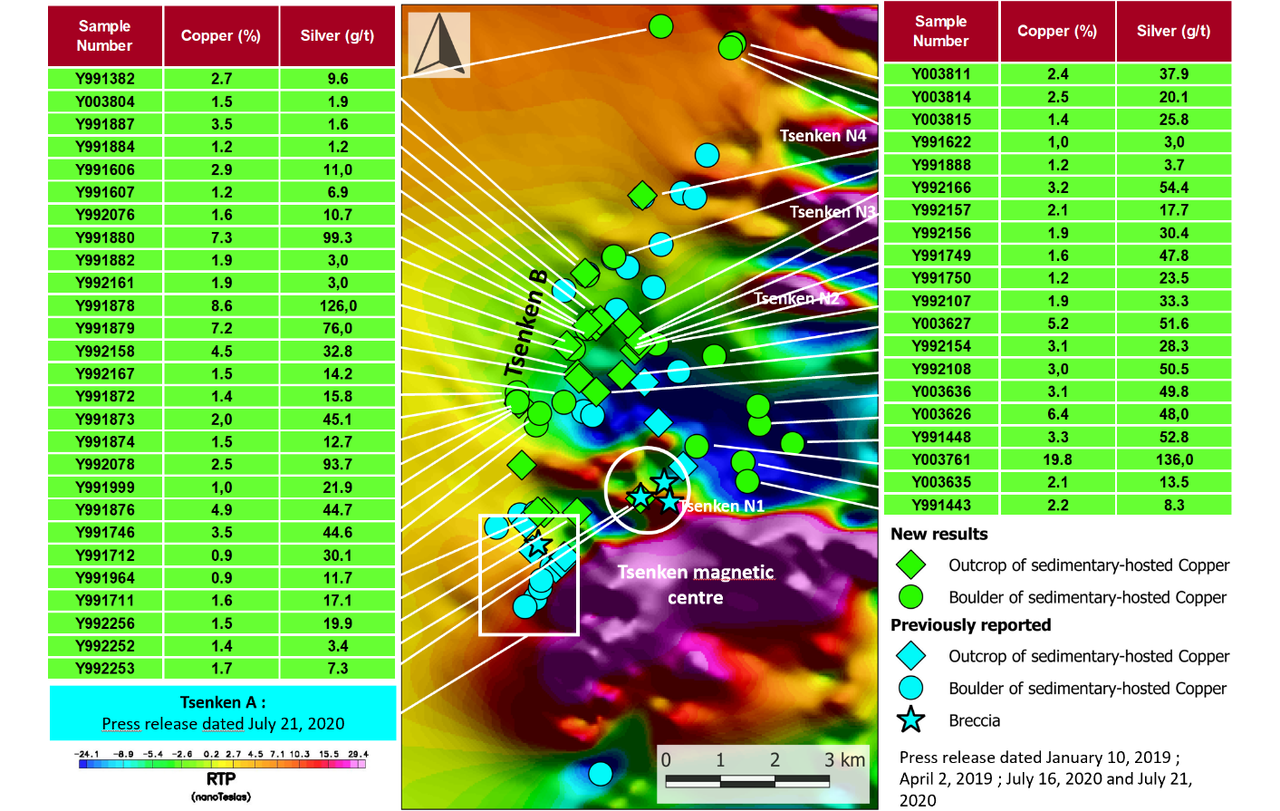The width and height of the screenshot is (1280, 811).
Task: Click the RTP color scale bar
Action: (221, 764)
